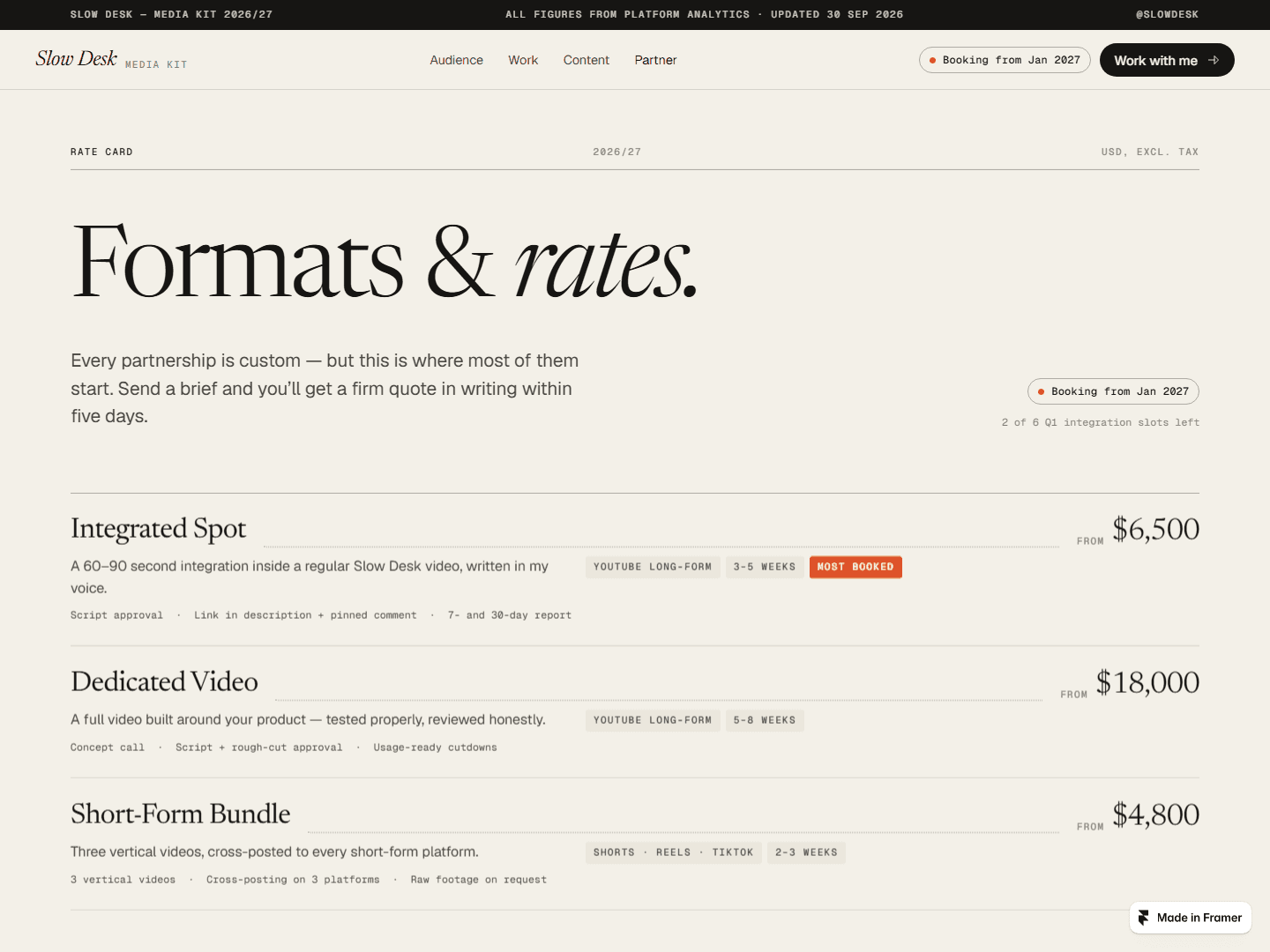Click the 5–8 WEEKS tag
The height and width of the screenshot is (952, 1270).
pyautogui.click(x=765, y=720)
